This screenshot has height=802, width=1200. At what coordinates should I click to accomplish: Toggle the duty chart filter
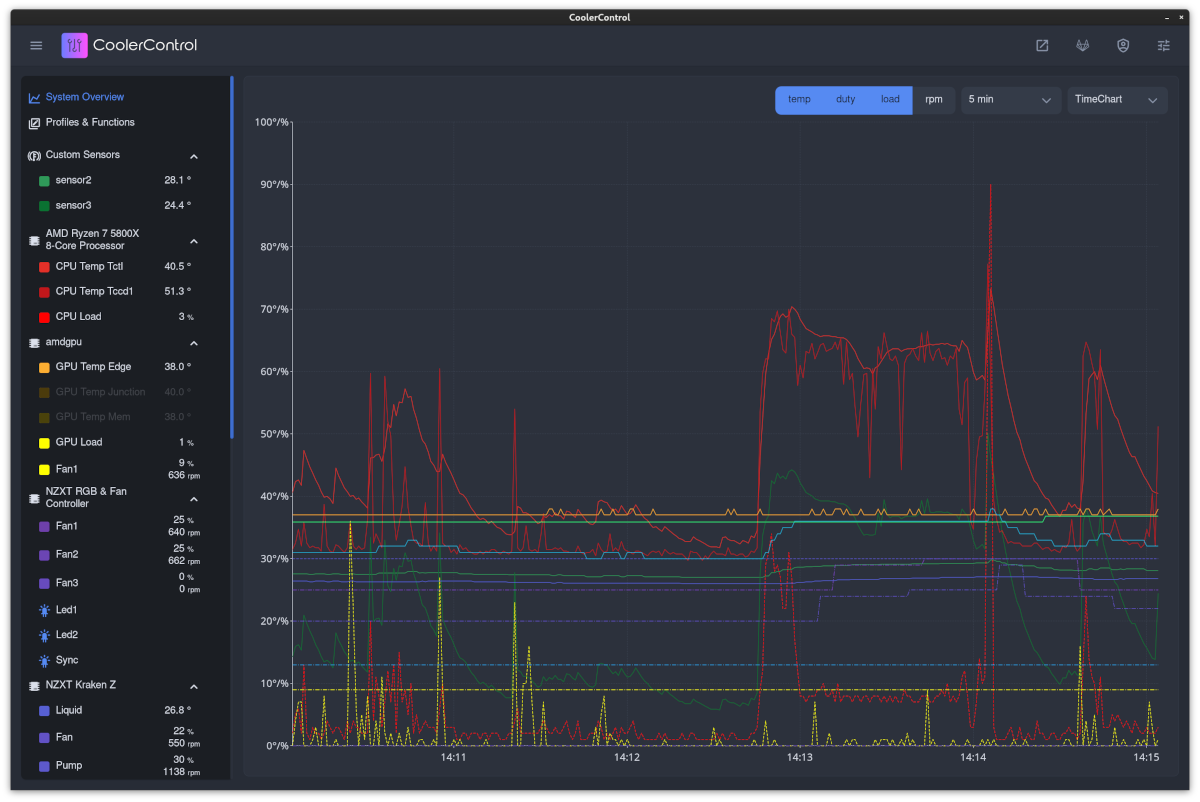pos(845,100)
